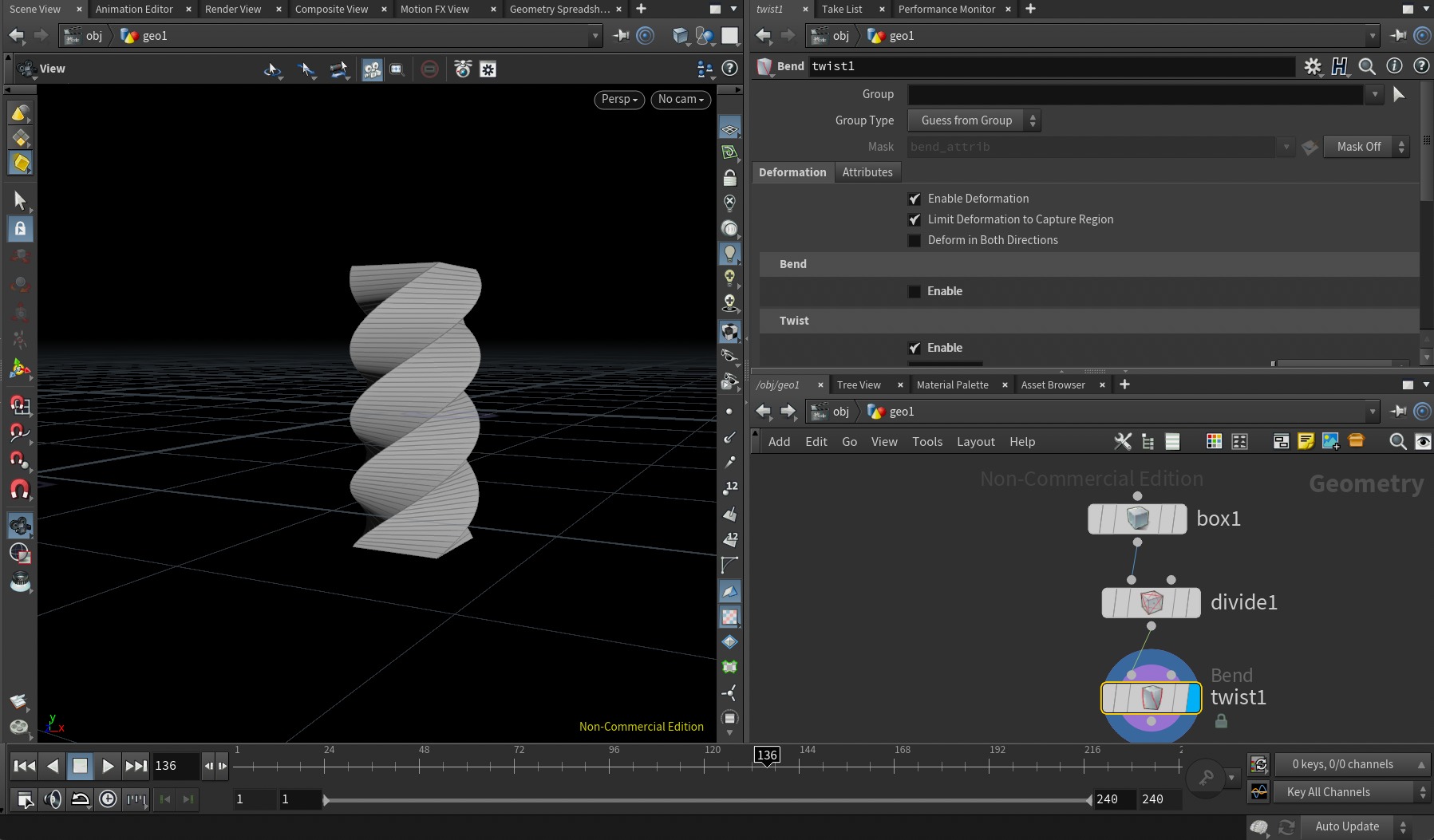
Task: Toggle the headlight lightbulb icon in the viewport
Action: [x=730, y=253]
